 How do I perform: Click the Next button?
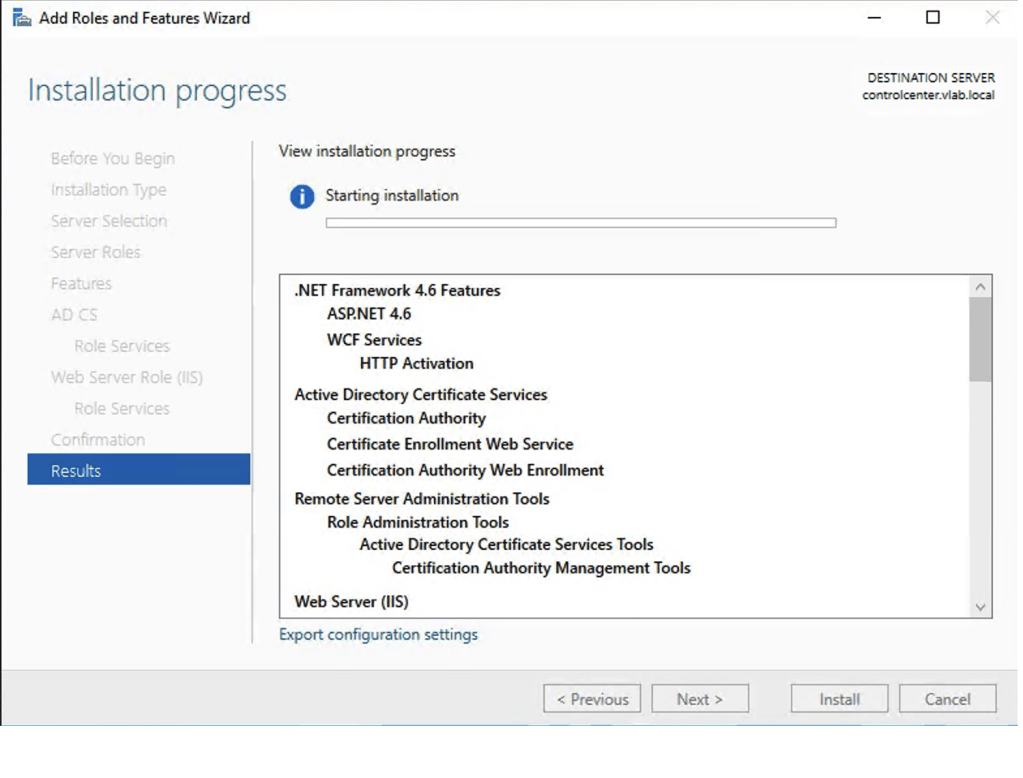tap(699, 699)
